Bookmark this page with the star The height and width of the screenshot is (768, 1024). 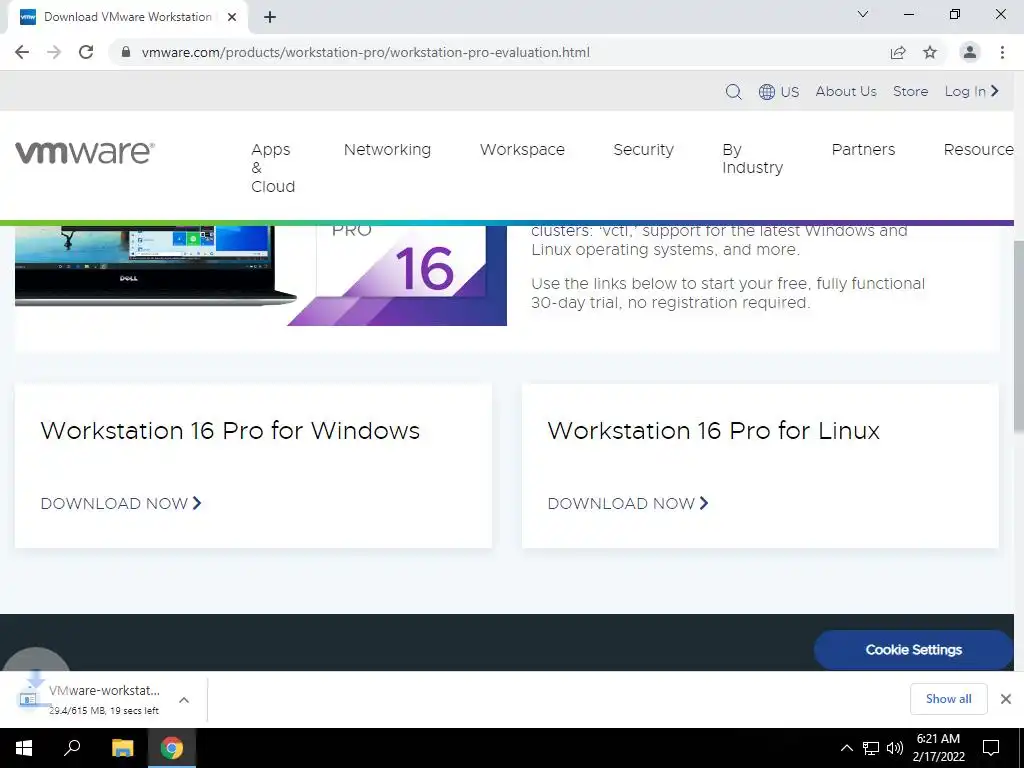pyautogui.click(x=930, y=52)
